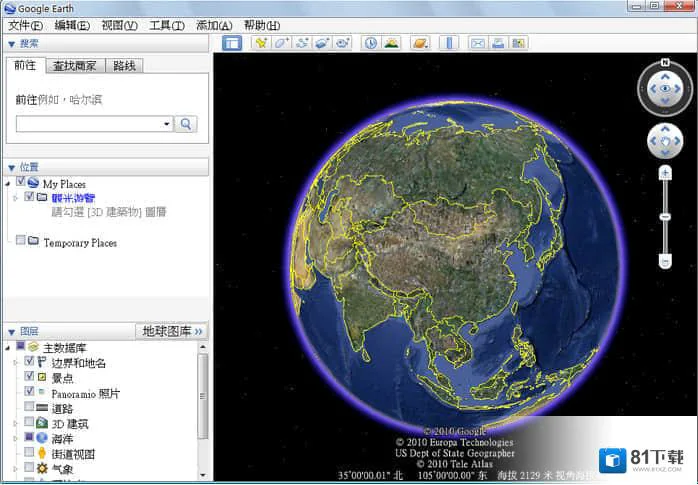
Task: Toggle the My Places checkbox
Action: (x=20, y=181)
